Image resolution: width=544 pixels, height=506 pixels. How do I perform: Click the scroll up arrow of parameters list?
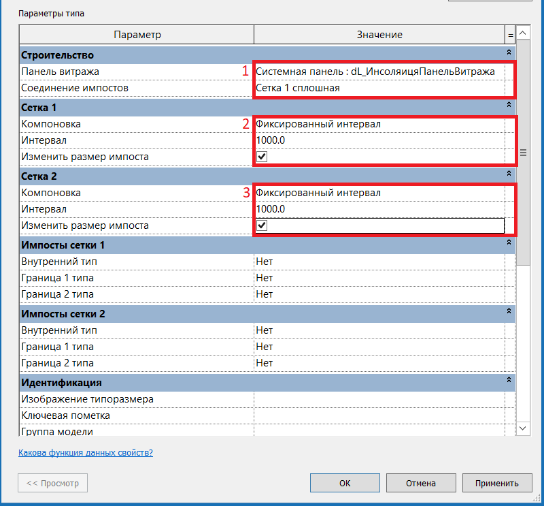523,33
